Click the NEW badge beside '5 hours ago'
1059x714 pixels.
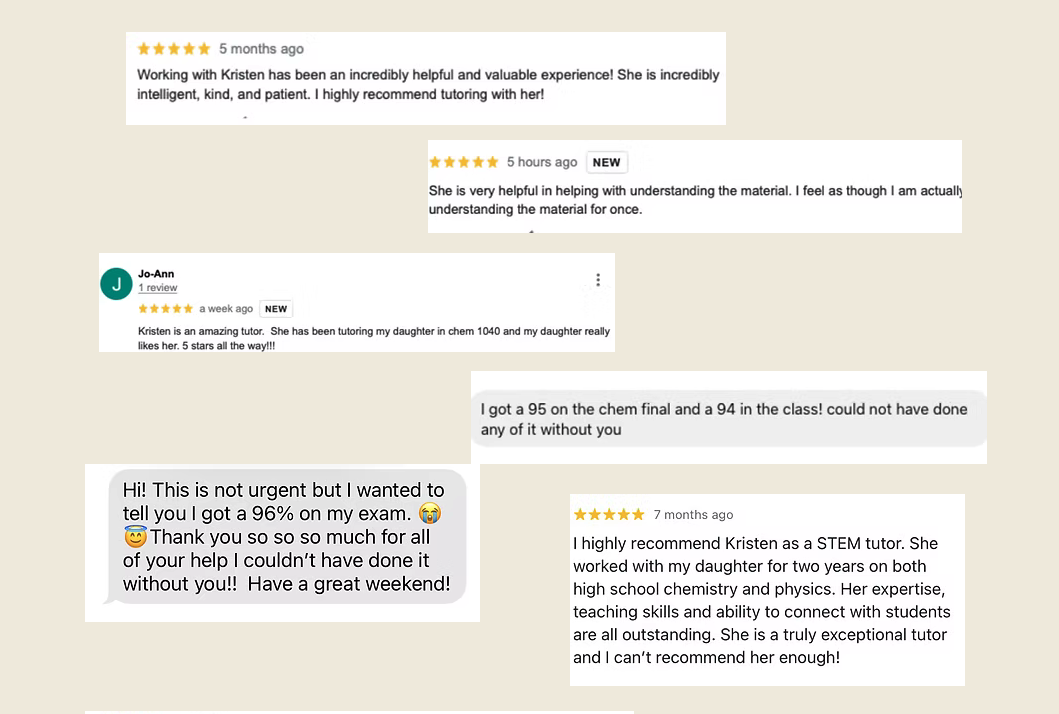point(606,162)
